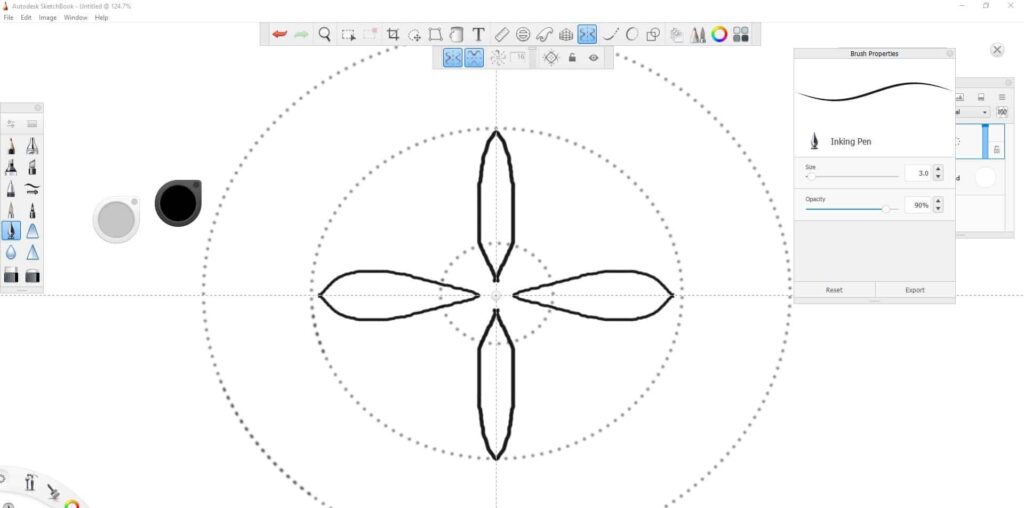Image resolution: width=1024 pixels, height=508 pixels.
Task: Open brush library from brush palette
Action: (32, 123)
